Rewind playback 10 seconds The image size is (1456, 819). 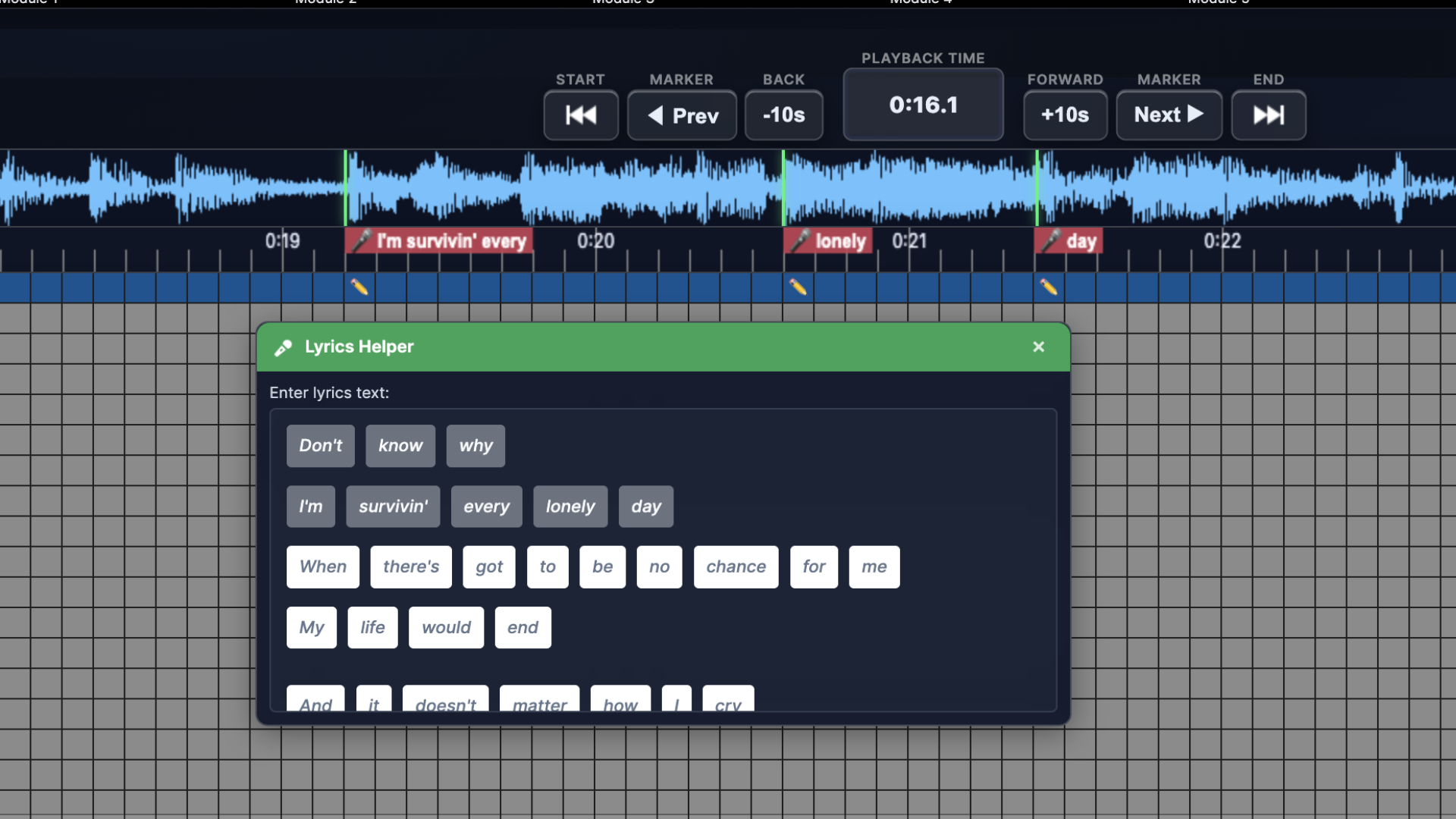783,115
